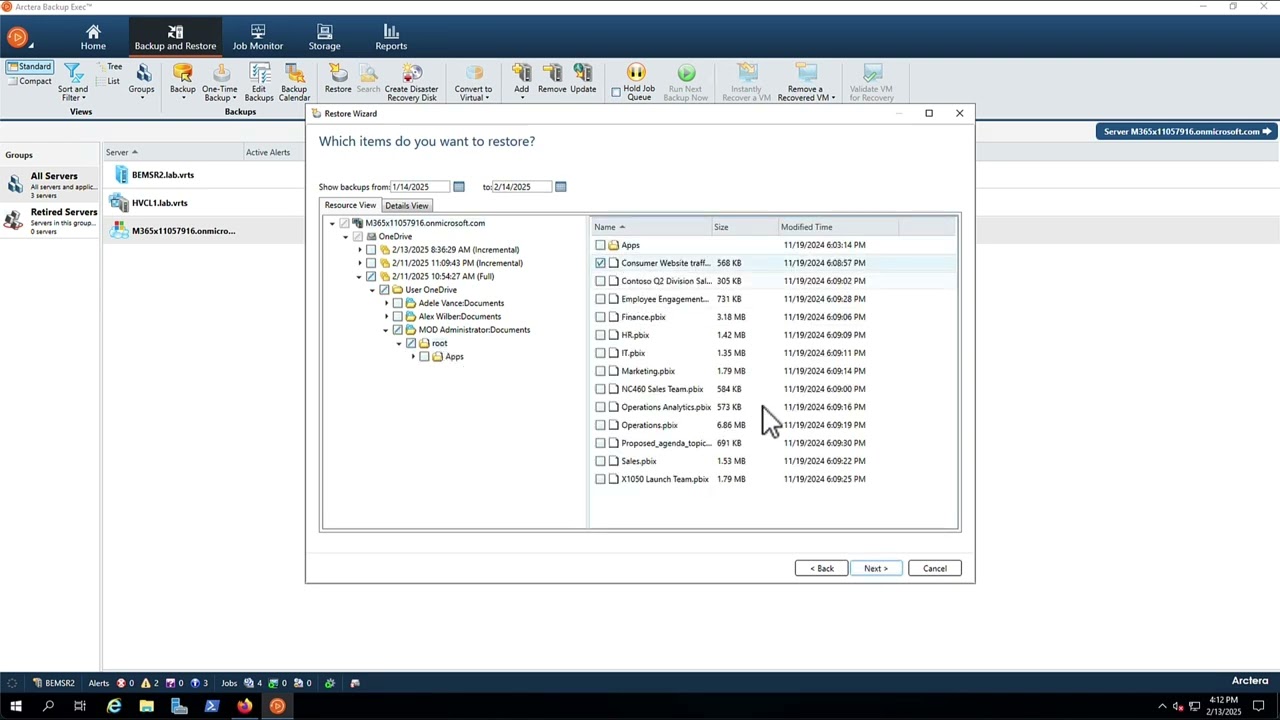Click the Run Next Backup Now icon
This screenshot has width=1280, height=720.
[x=686, y=82]
